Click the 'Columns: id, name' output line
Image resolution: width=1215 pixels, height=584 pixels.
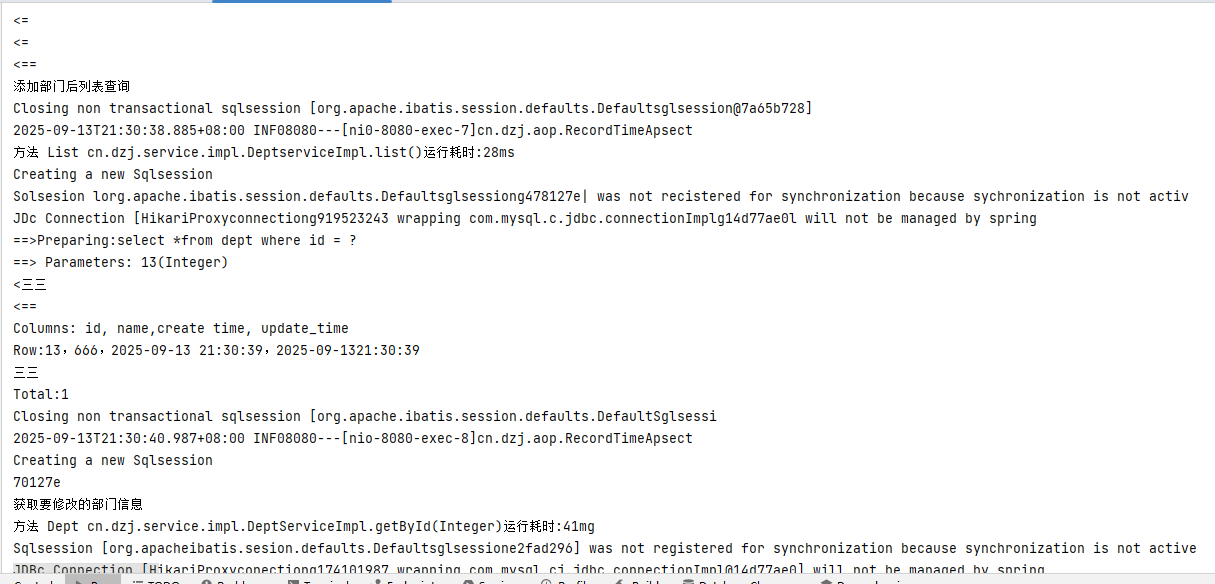180,328
